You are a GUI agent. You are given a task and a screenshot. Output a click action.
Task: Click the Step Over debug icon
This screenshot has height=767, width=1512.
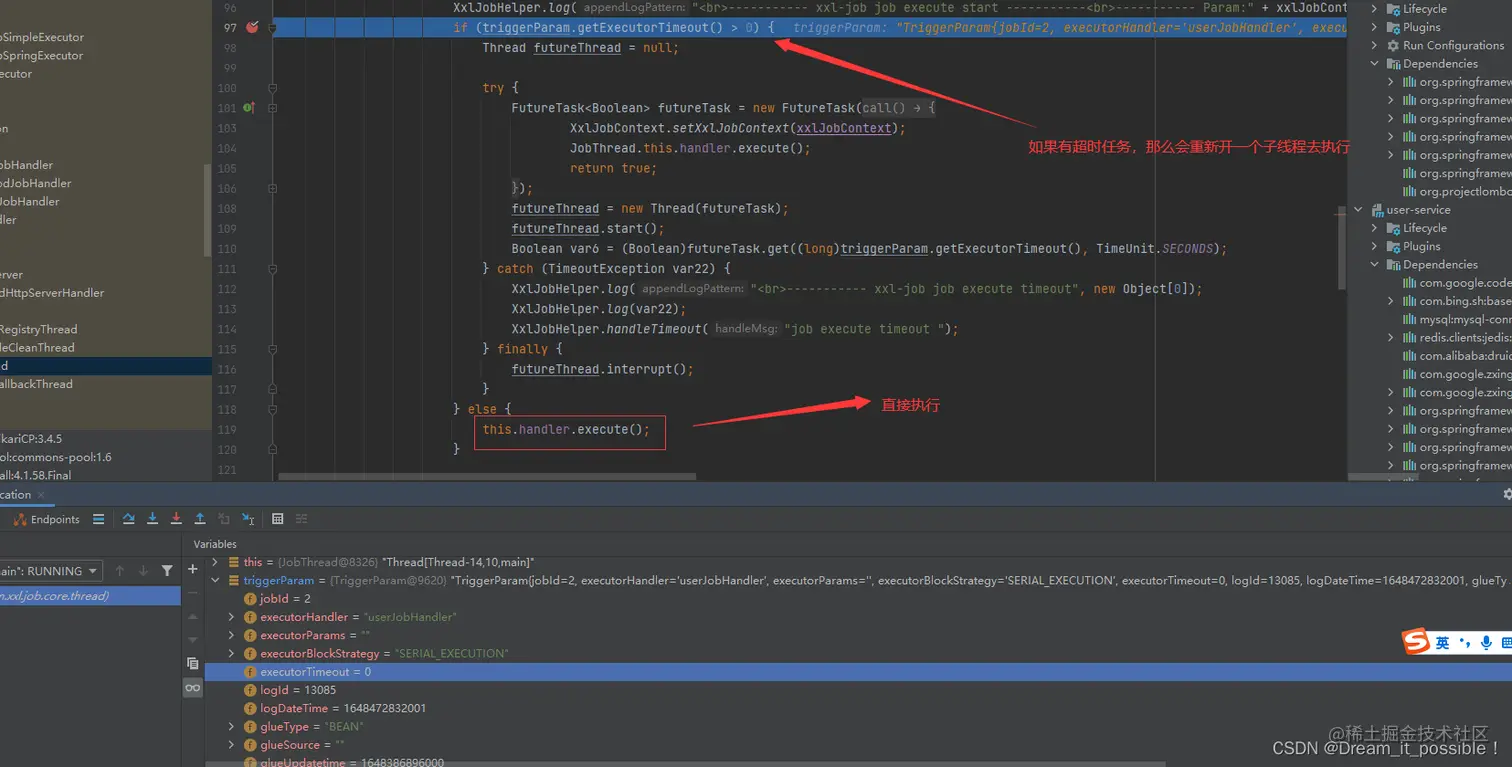(129, 519)
